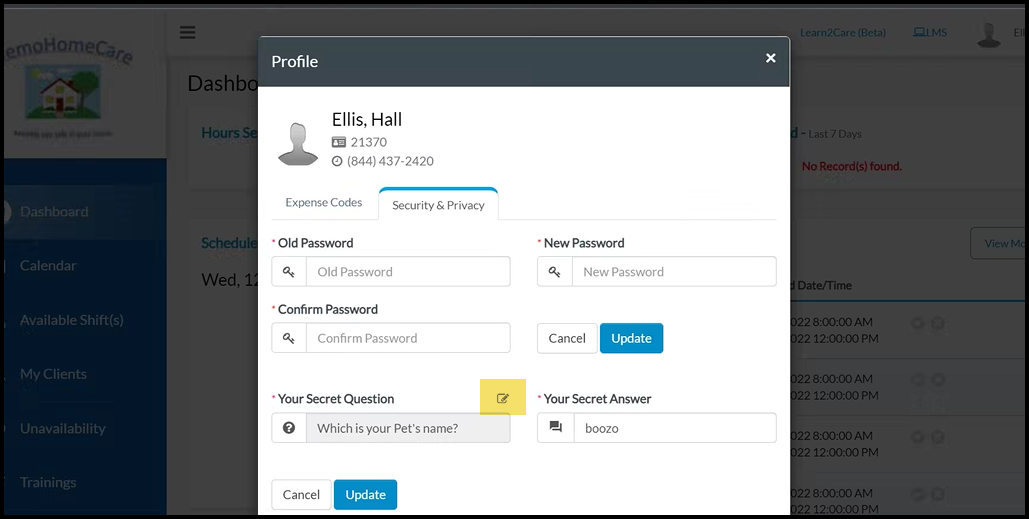
Task: Select the Security & Privacy tab
Action: coord(438,205)
